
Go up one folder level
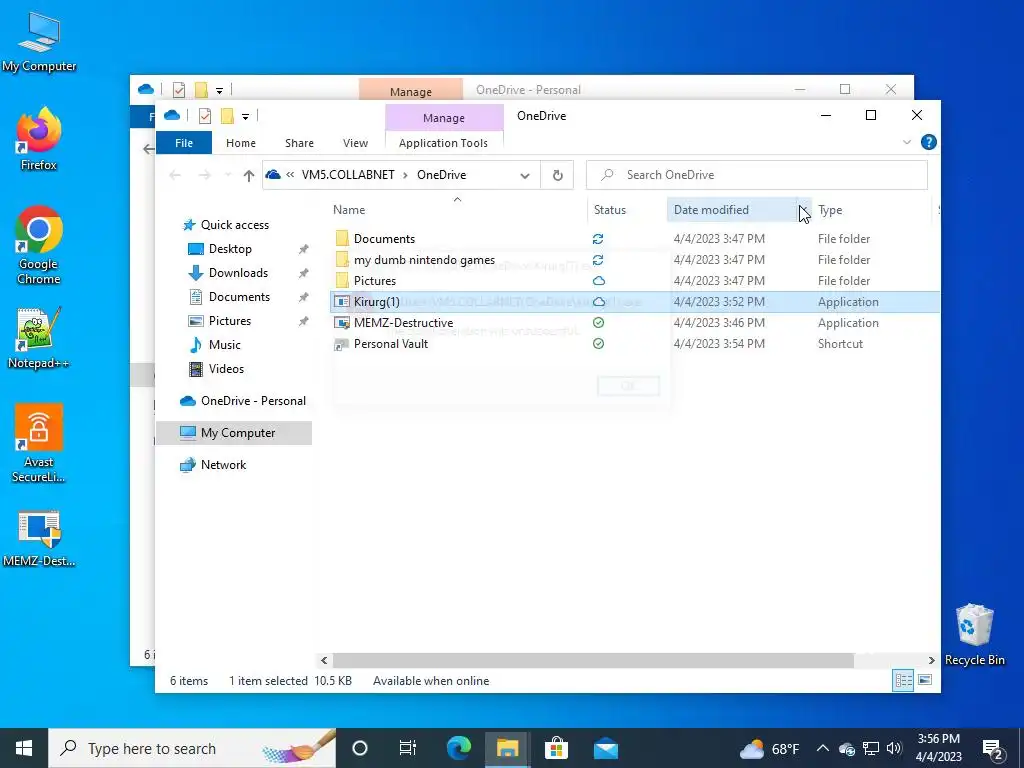pos(248,175)
